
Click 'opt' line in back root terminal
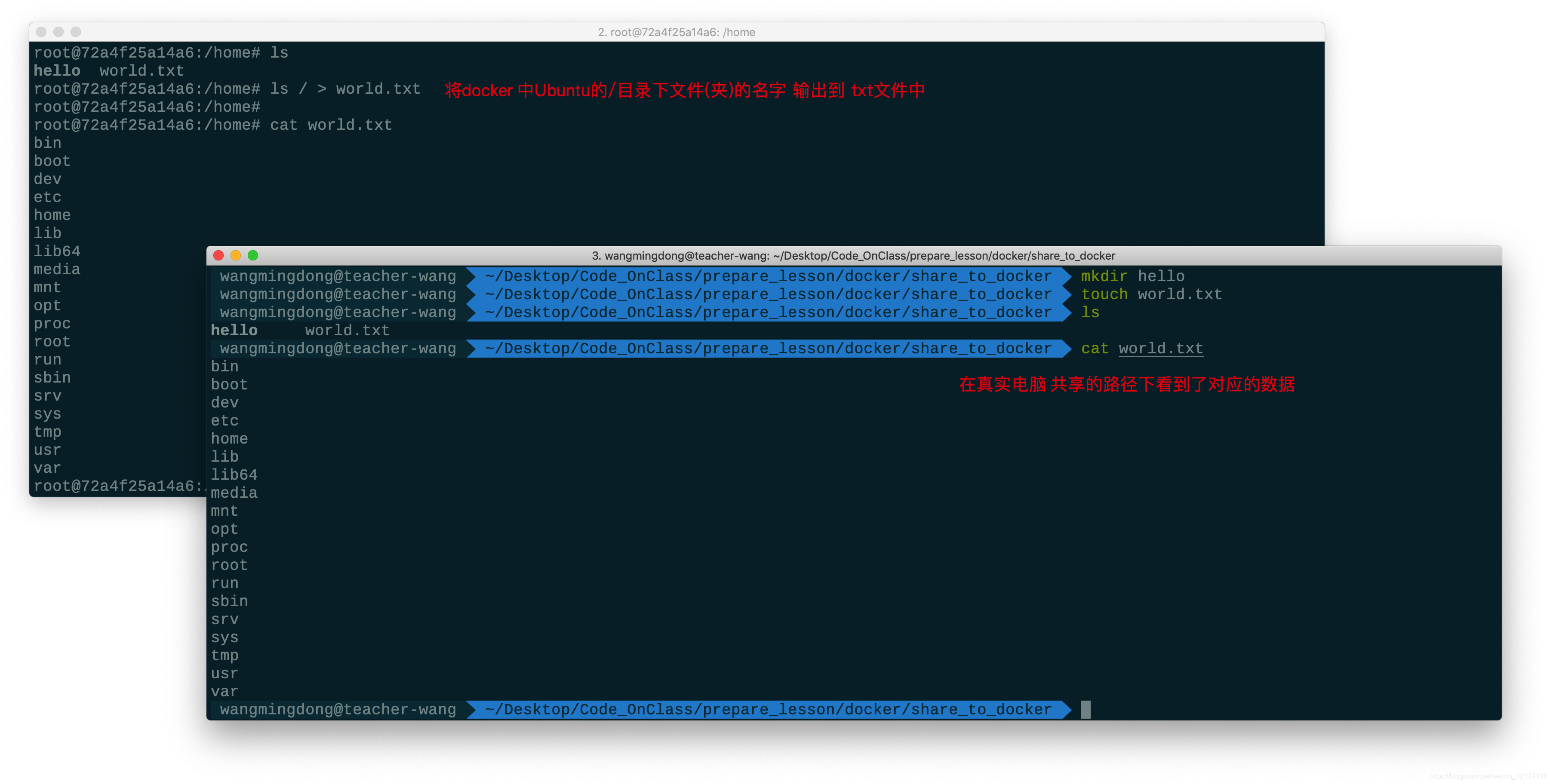pos(48,306)
